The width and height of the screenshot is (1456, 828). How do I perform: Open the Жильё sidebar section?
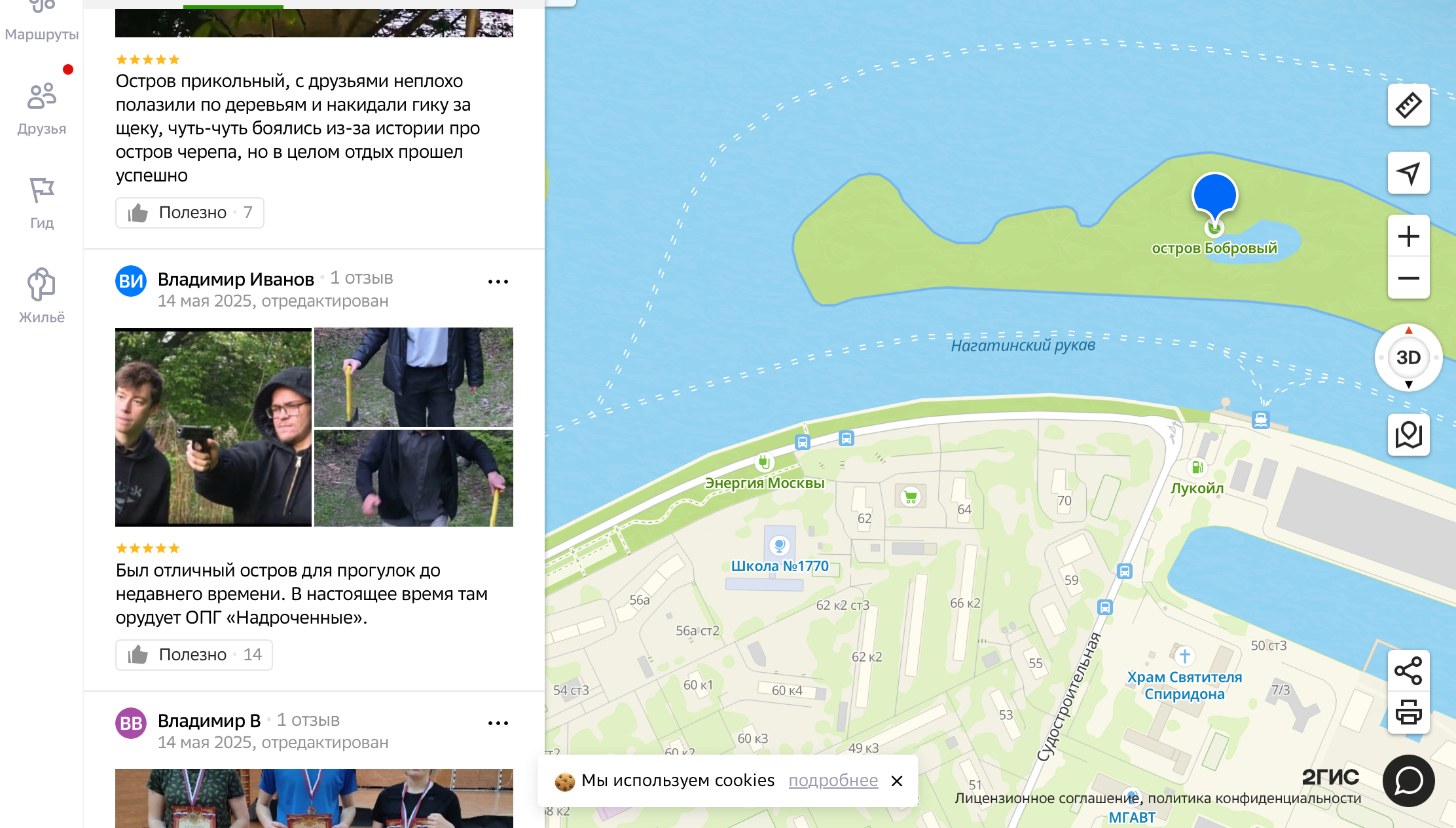pyautogui.click(x=42, y=296)
